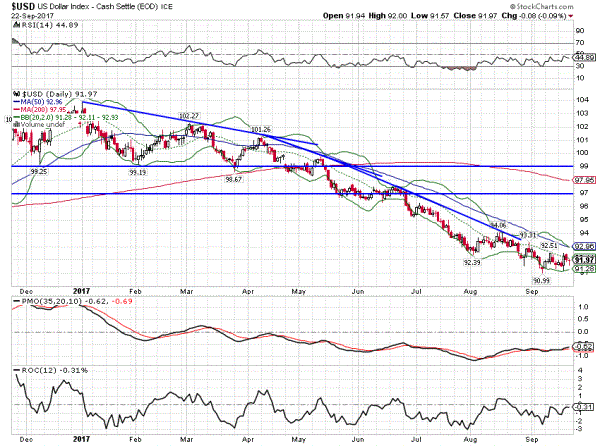Click the 99.25 December low label

click(x=40, y=171)
